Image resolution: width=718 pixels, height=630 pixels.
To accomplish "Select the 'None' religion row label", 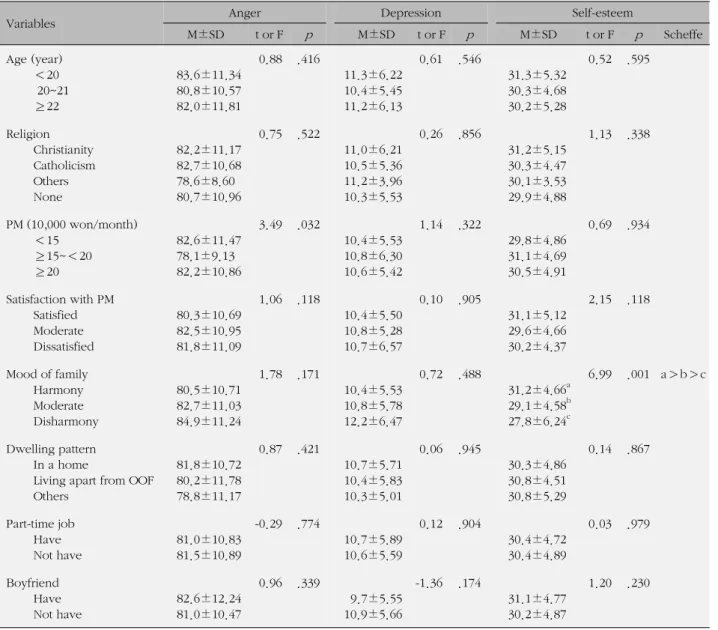I will (x=48, y=197).
